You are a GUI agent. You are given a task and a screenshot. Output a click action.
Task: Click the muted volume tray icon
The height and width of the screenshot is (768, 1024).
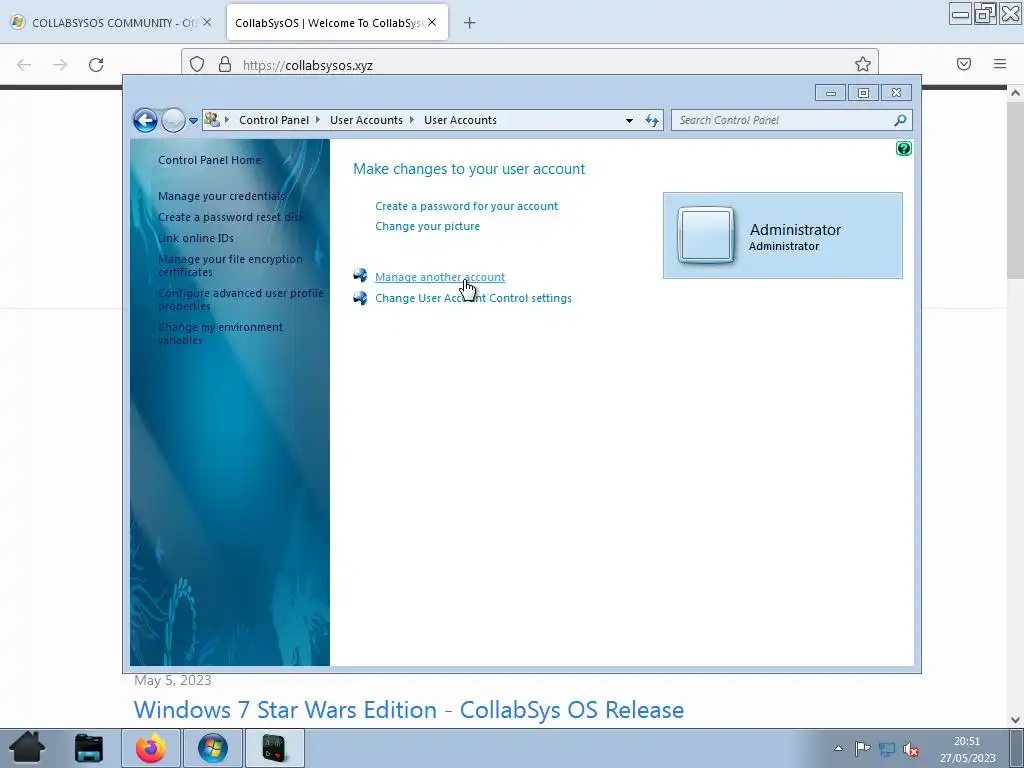click(911, 749)
